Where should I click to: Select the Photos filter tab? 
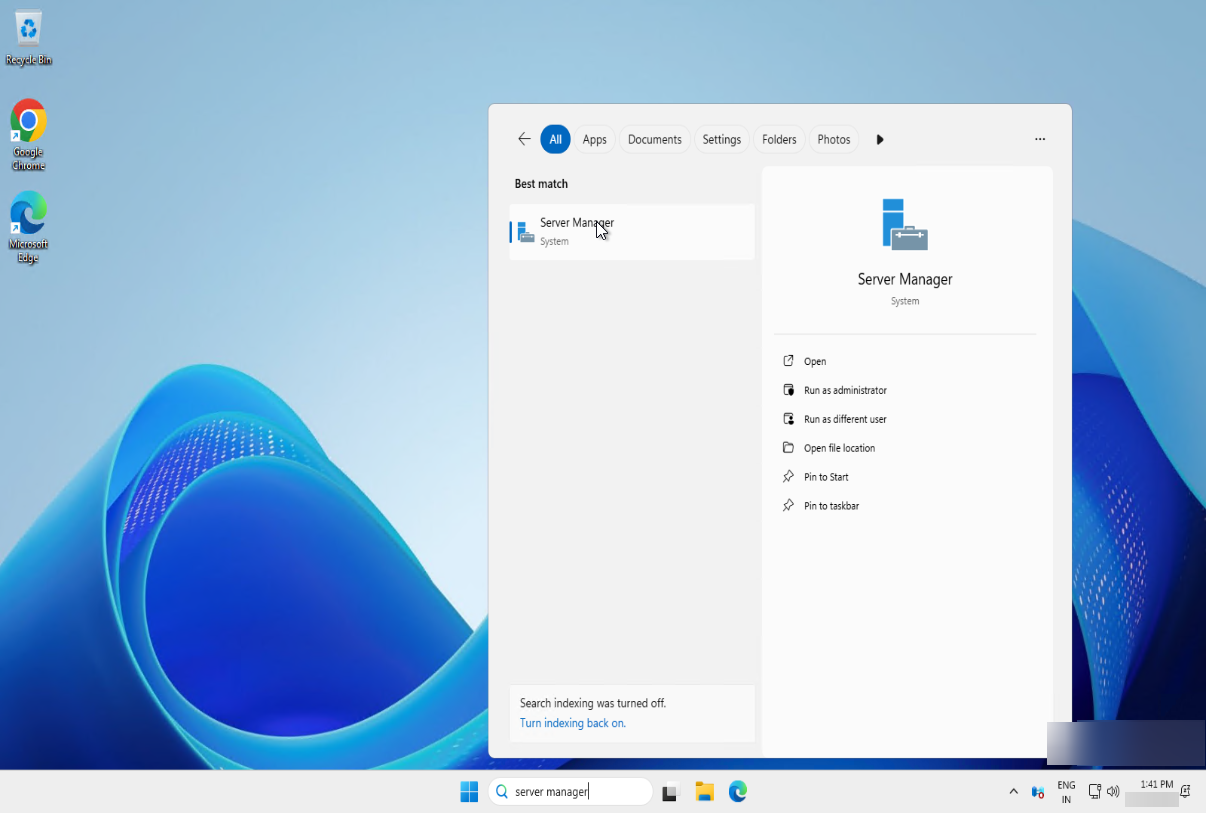pos(833,140)
